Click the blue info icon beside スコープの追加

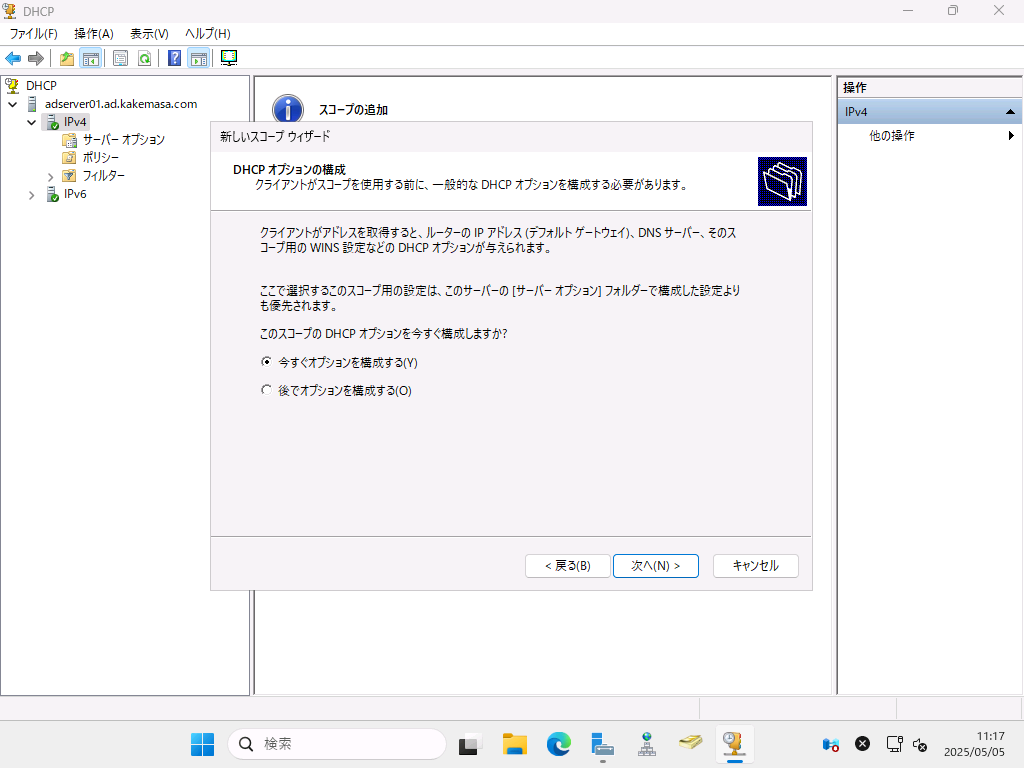pyautogui.click(x=288, y=108)
